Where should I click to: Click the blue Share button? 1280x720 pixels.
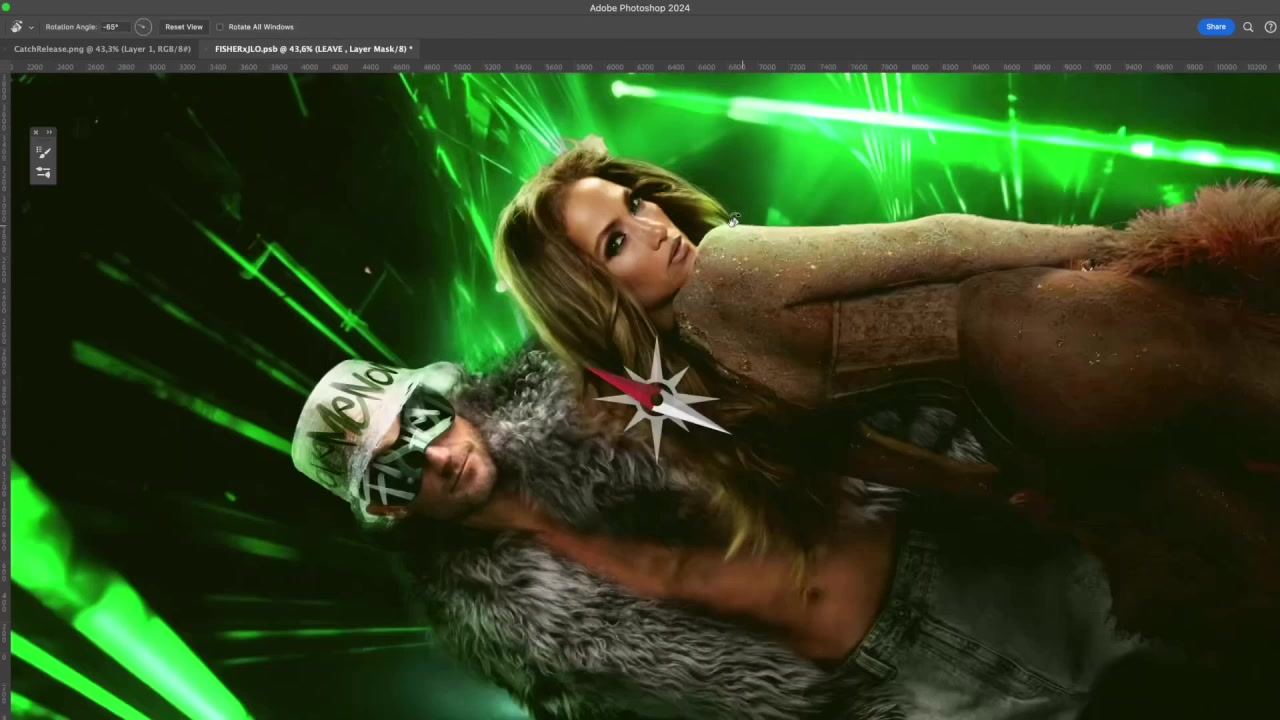pyautogui.click(x=1215, y=27)
